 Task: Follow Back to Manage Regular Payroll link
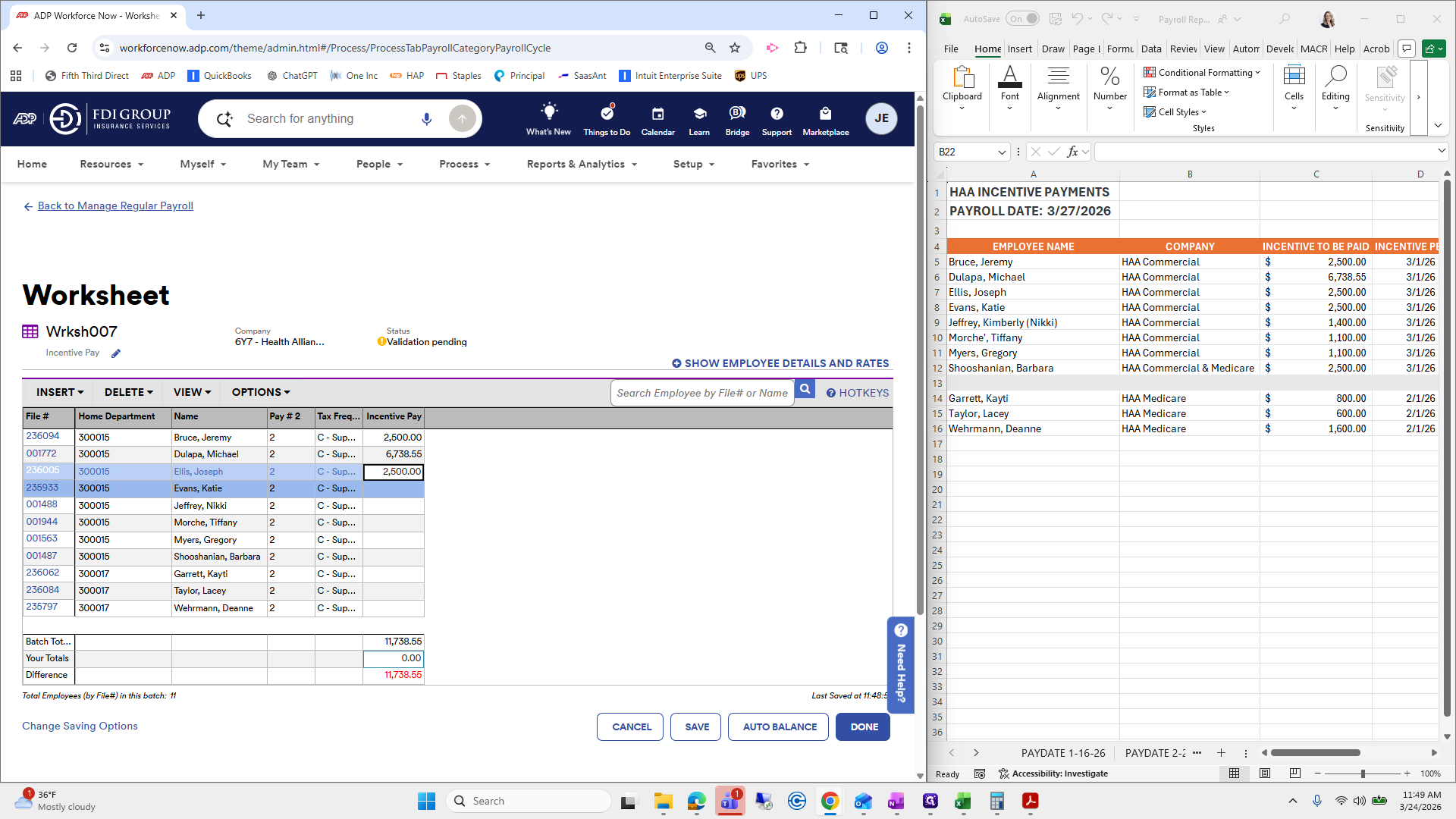(115, 206)
